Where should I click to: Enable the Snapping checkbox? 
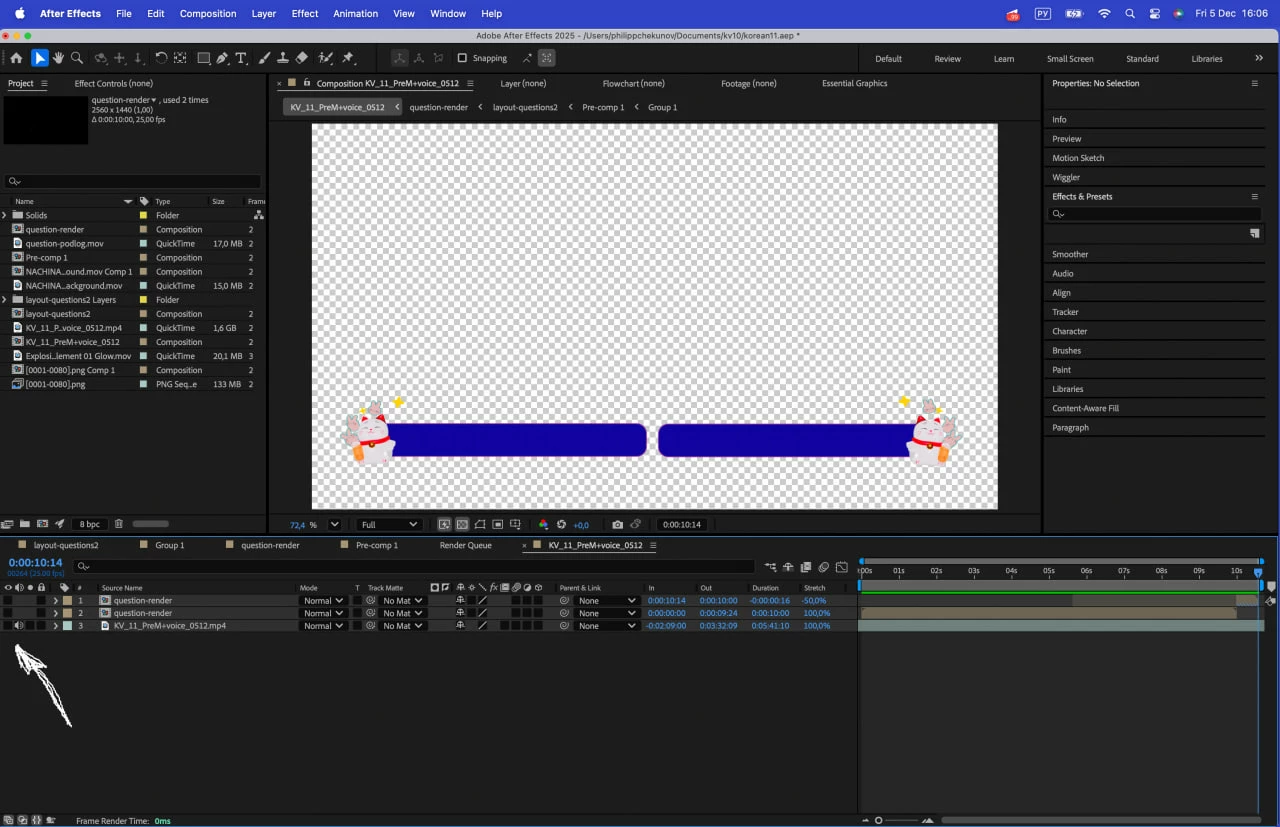[x=462, y=58]
